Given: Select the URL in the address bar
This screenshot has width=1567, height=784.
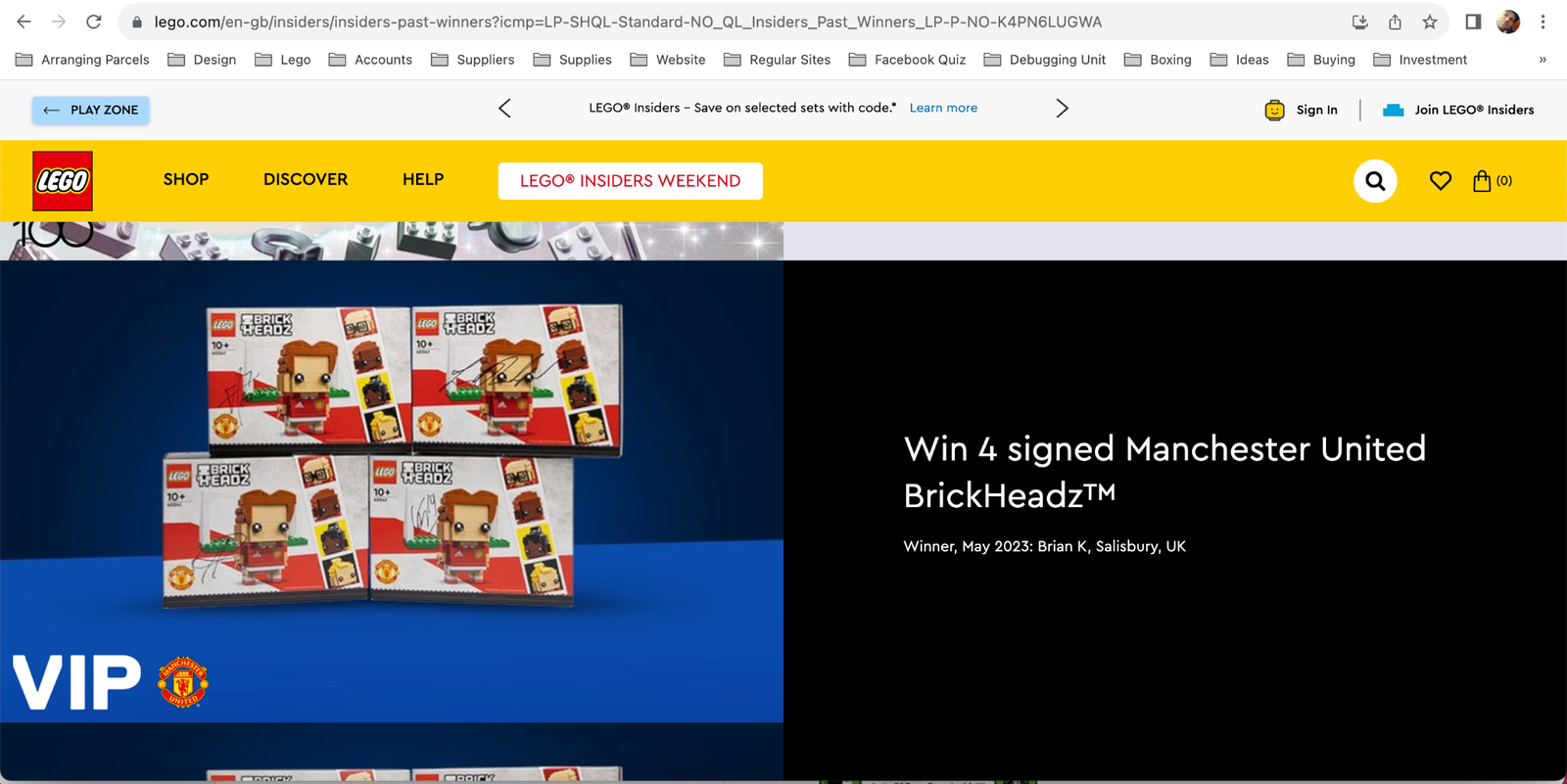Looking at the screenshot, I should coord(628,22).
